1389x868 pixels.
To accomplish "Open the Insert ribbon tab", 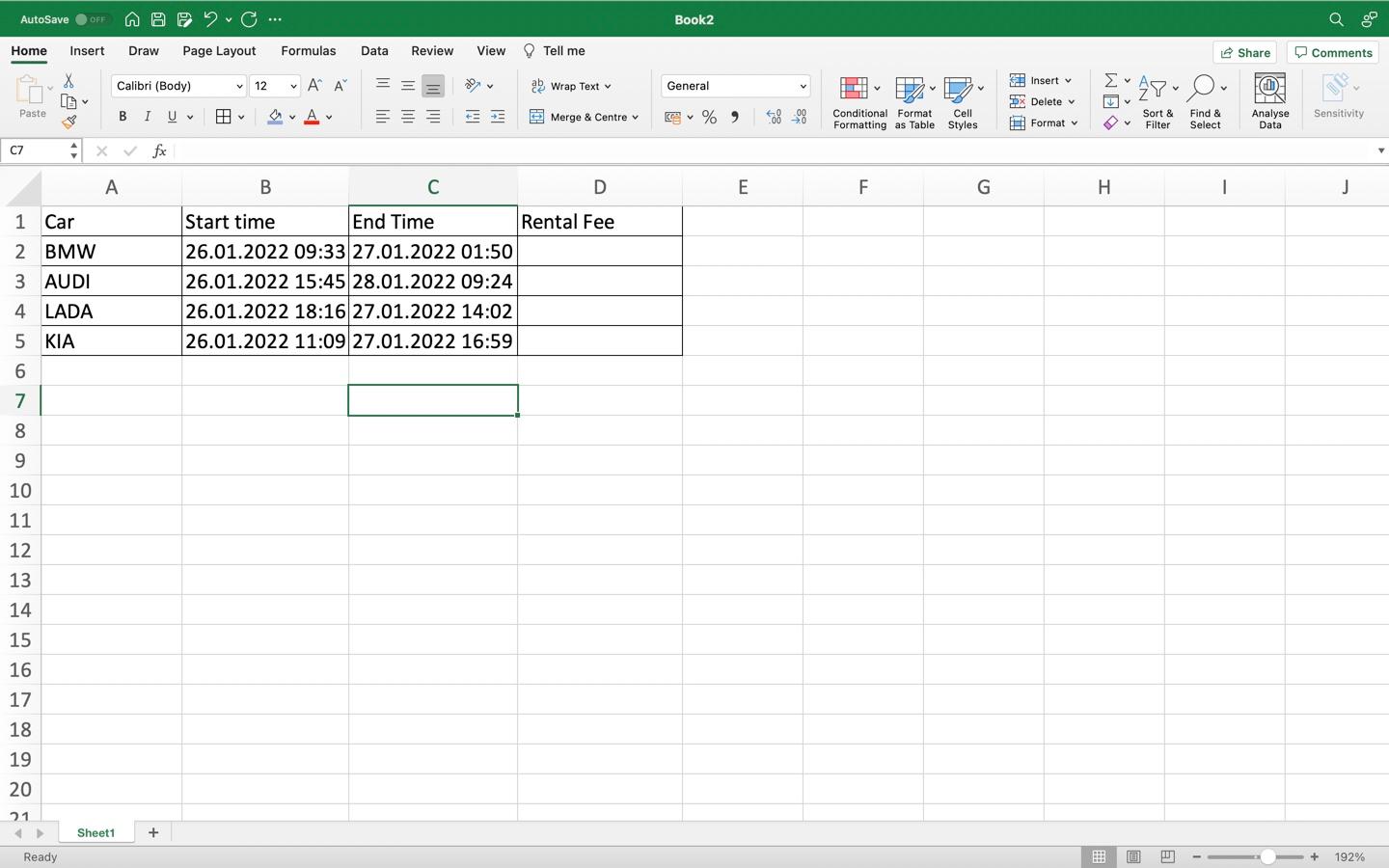I will point(87,51).
